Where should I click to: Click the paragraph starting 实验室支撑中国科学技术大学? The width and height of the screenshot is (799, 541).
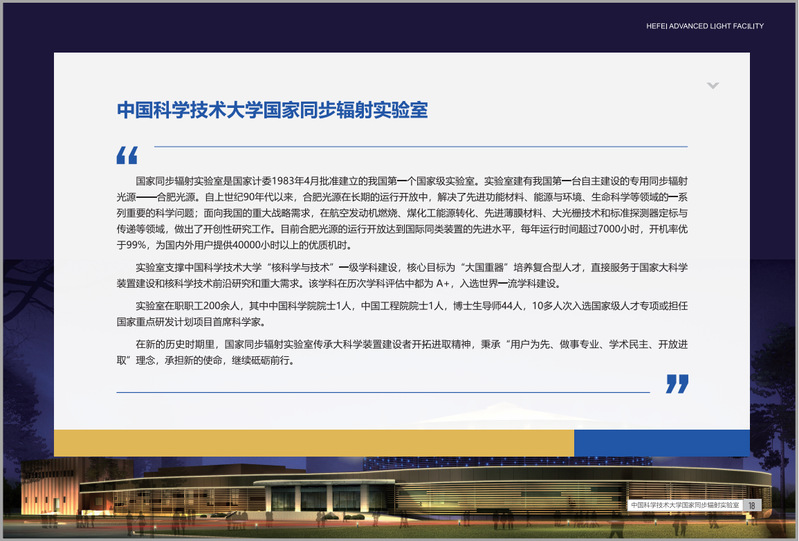(402, 276)
